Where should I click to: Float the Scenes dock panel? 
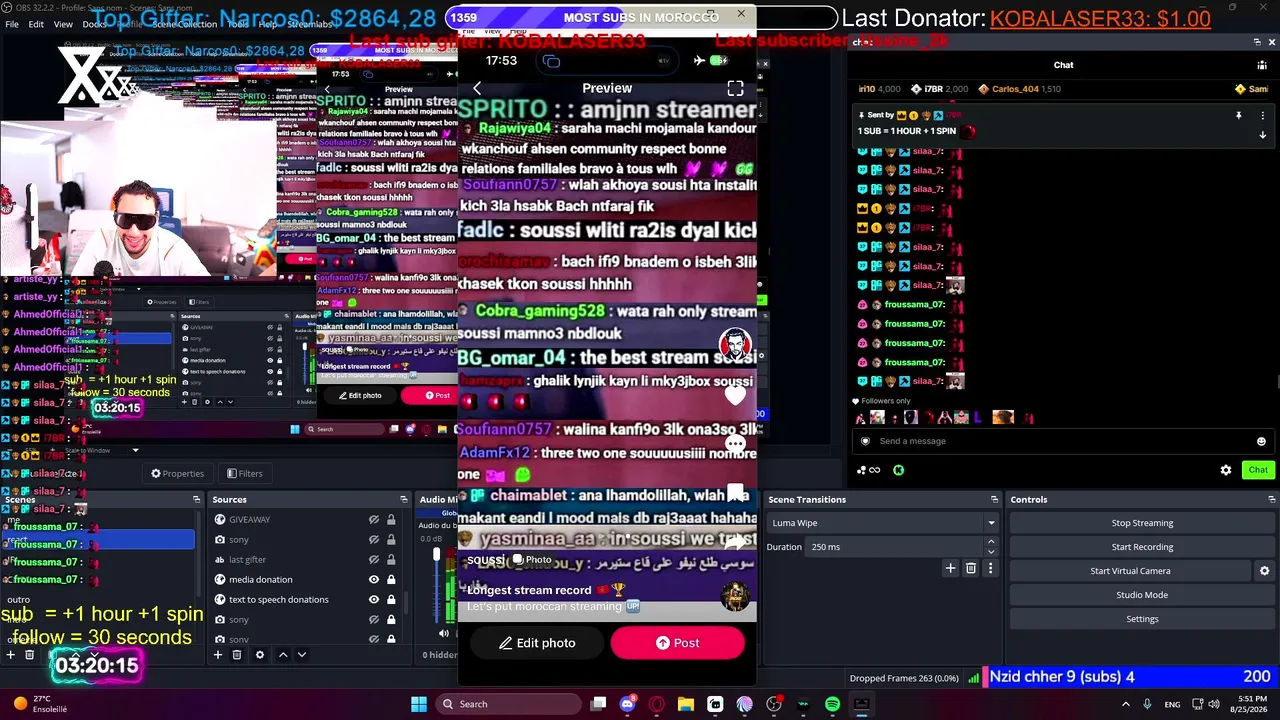tap(196, 499)
